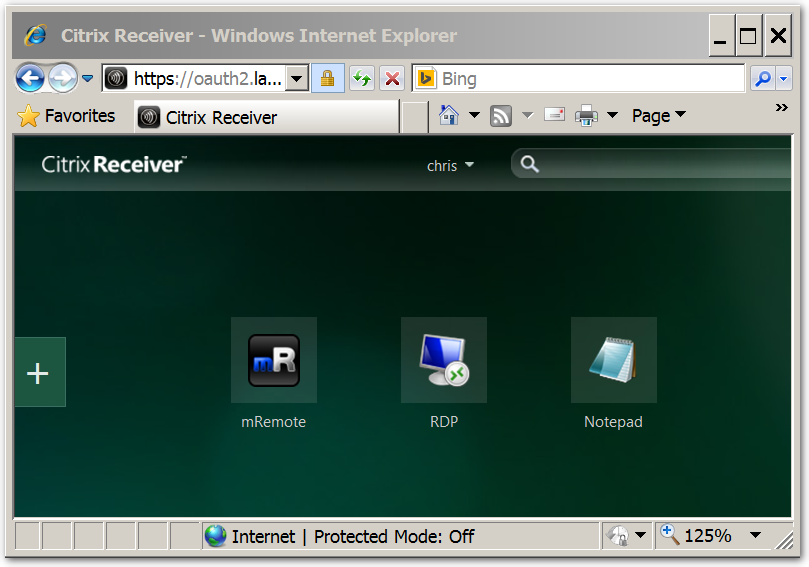Viewport: 809px width, 567px height.
Task: Click the Bing search input box
Action: [x=590, y=78]
